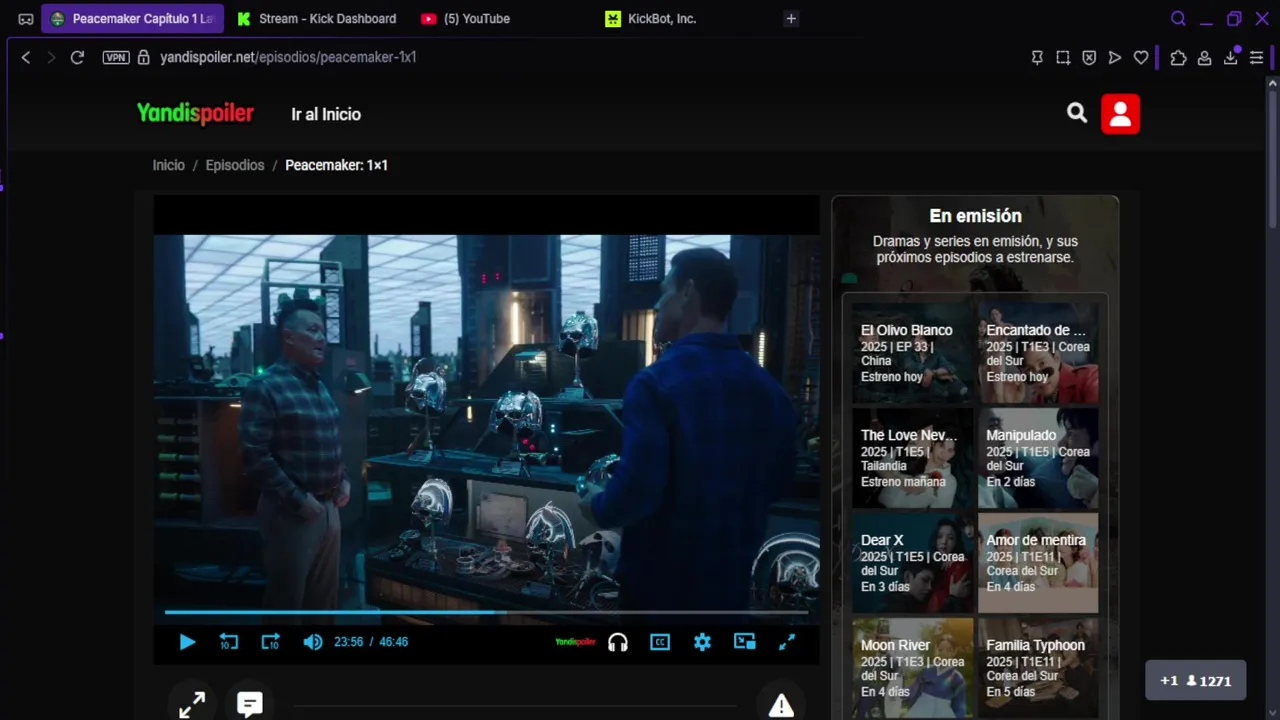Screen dimensions: 1280x720
Task: Open 'Manipulado' series card
Action: click(x=1038, y=458)
